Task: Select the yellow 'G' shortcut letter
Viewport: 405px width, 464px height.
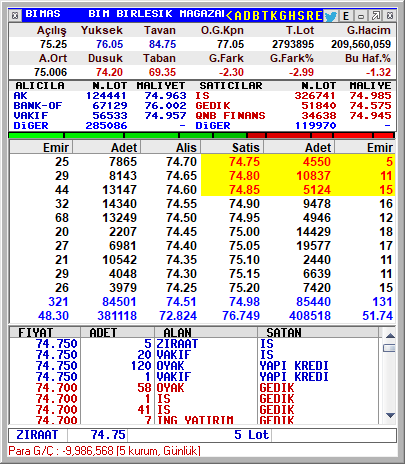Action: [283, 16]
